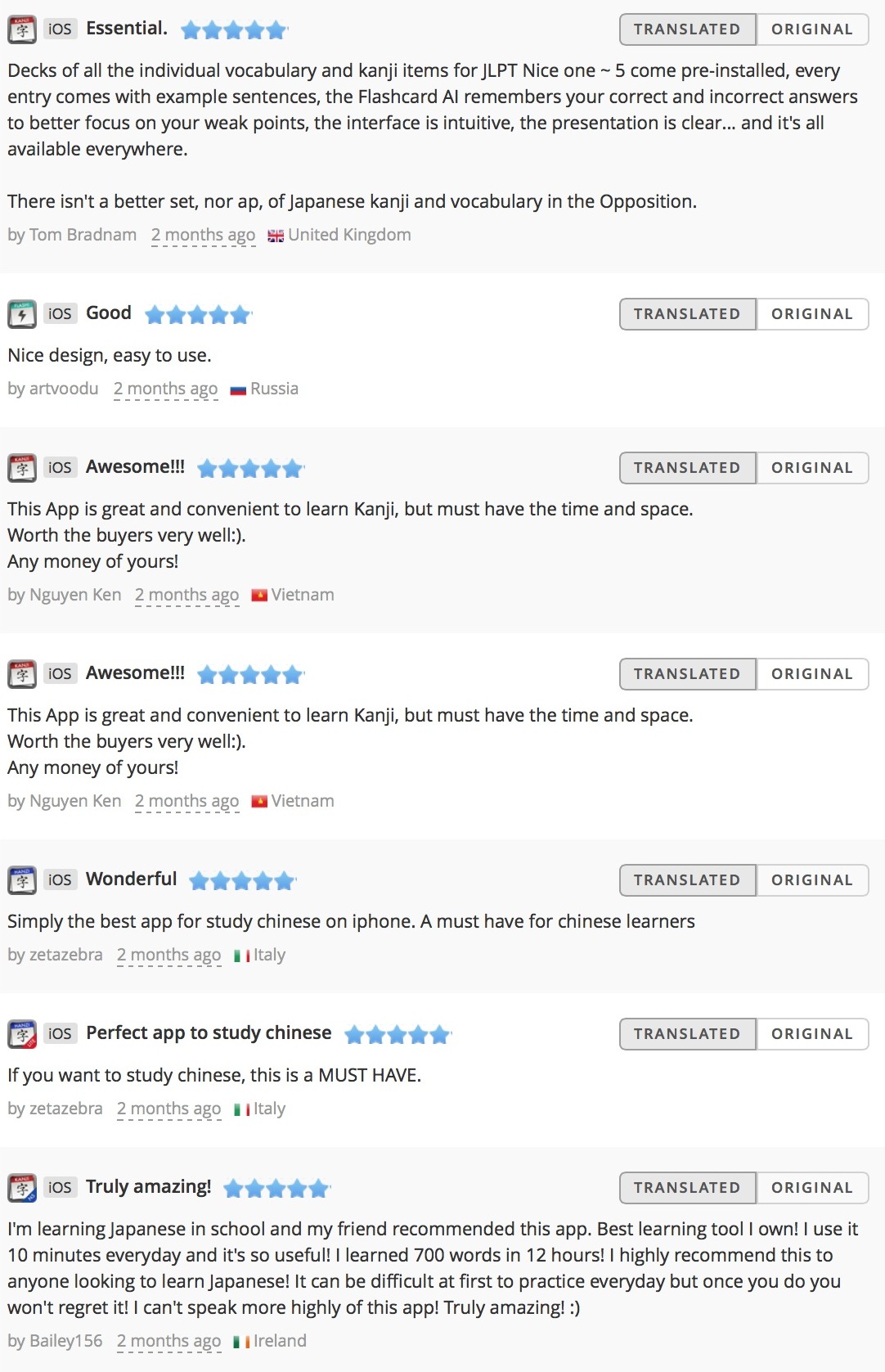Click '2 months ago' under Tom Bradnam's review

pyautogui.click(x=203, y=236)
